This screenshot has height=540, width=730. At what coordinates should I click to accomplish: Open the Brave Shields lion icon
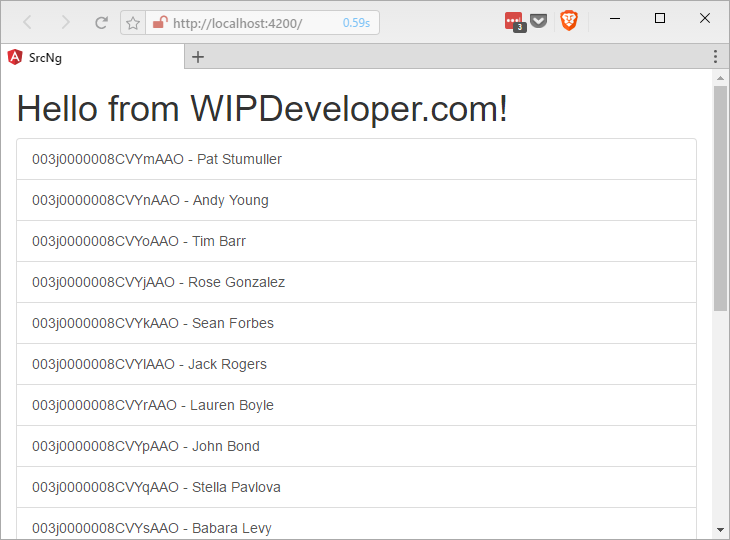(x=569, y=21)
